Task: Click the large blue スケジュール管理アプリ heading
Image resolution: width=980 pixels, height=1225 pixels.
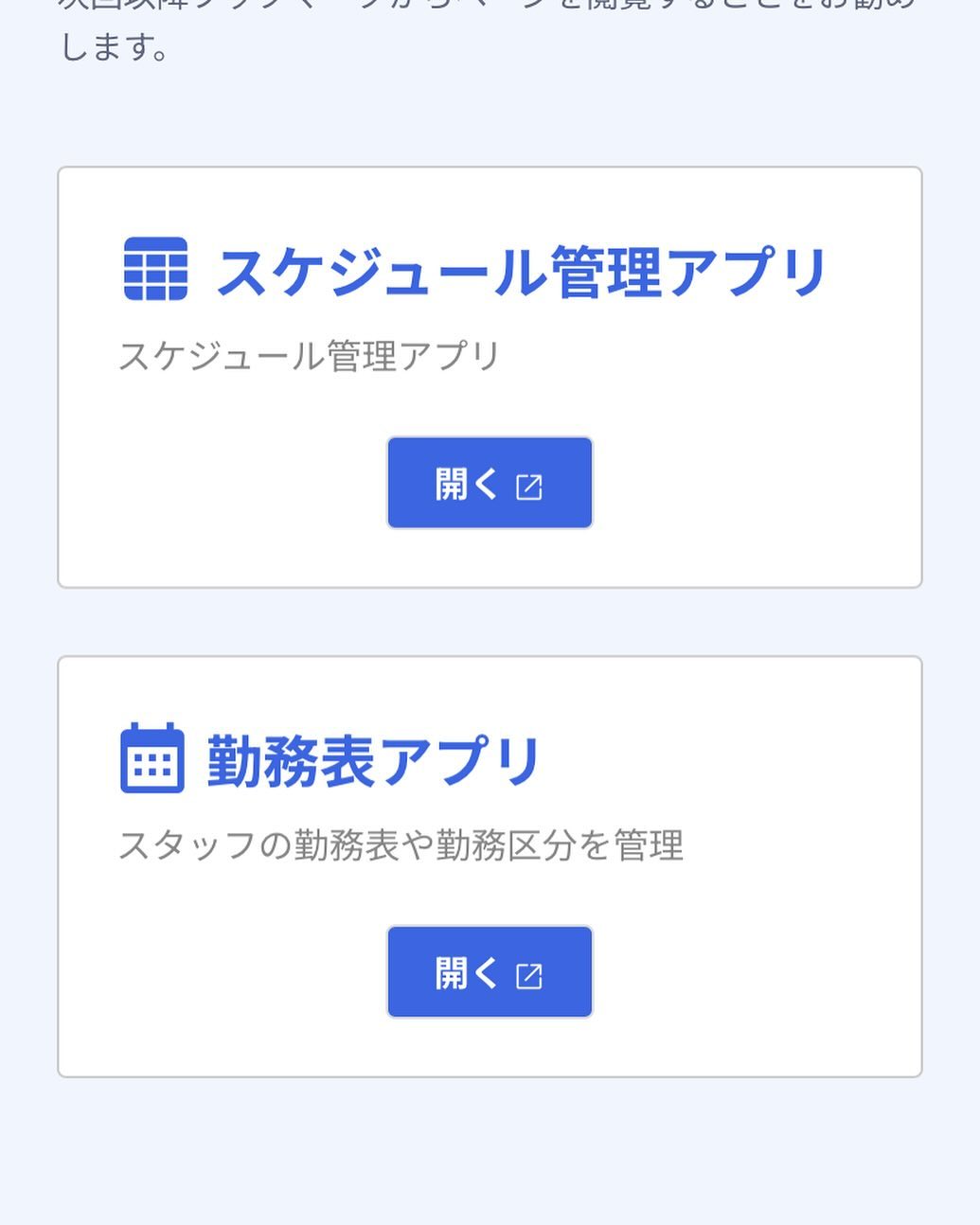Action: point(522,273)
